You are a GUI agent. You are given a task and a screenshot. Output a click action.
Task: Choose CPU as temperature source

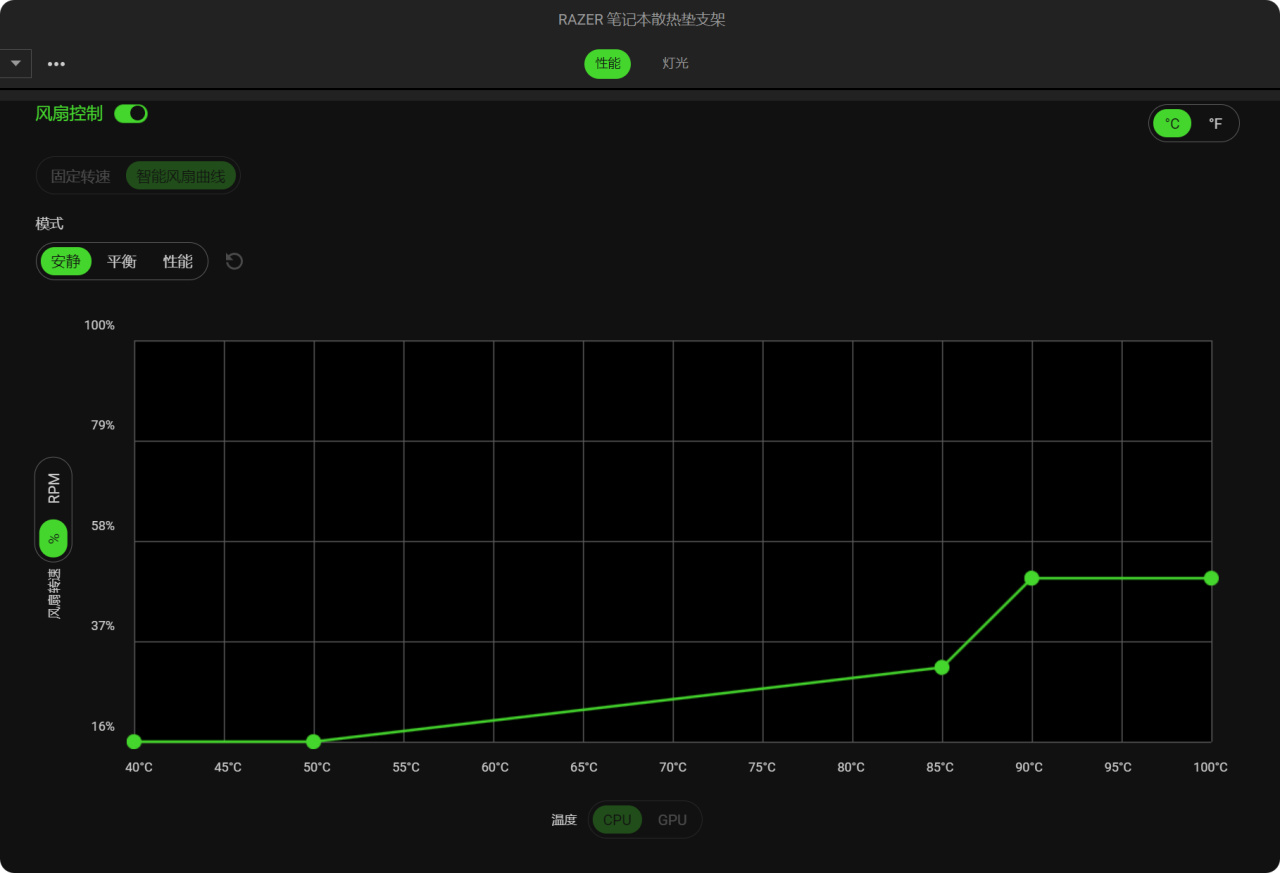pos(617,820)
